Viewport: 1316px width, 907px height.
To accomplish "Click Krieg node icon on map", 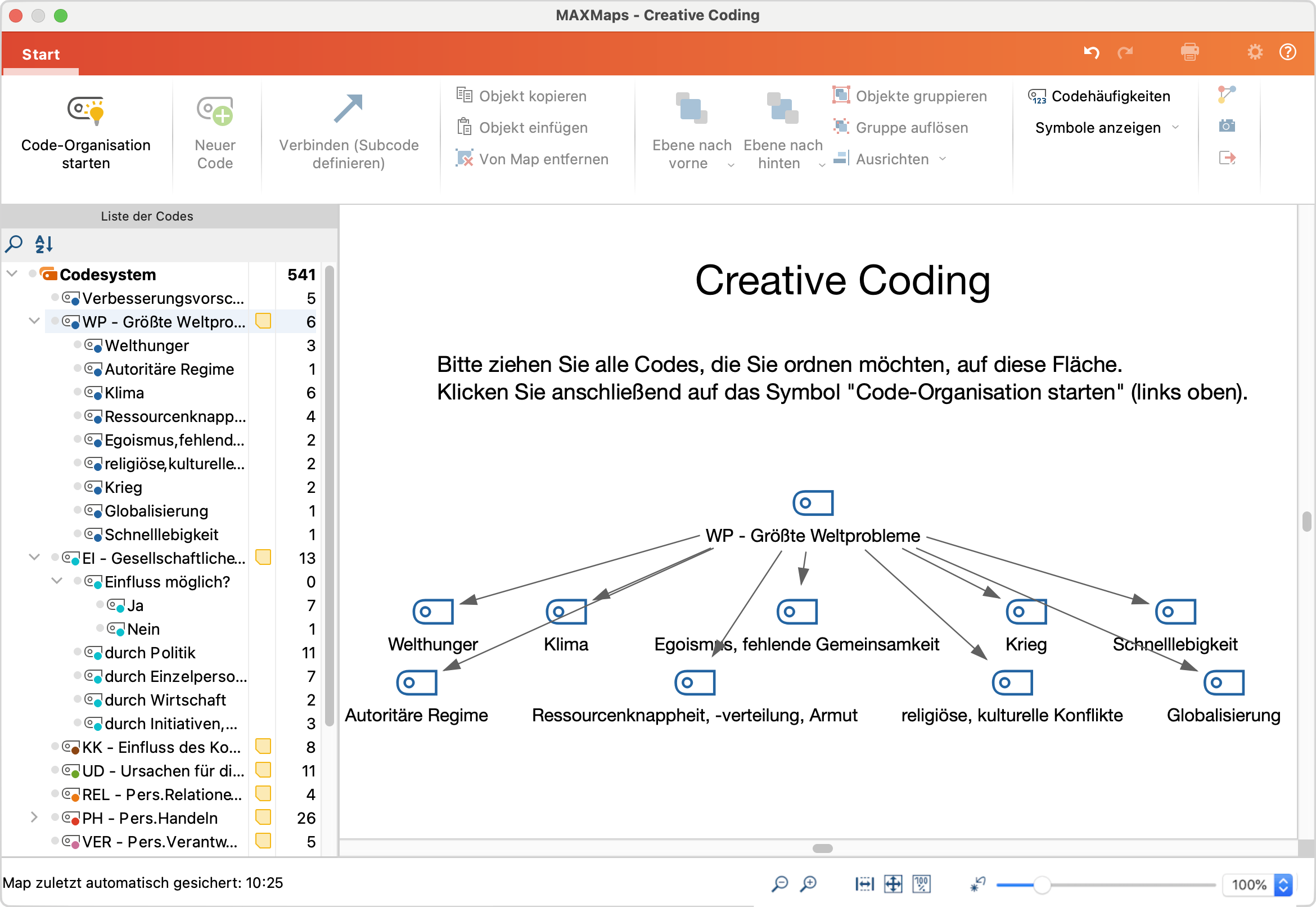I will (1026, 612).
